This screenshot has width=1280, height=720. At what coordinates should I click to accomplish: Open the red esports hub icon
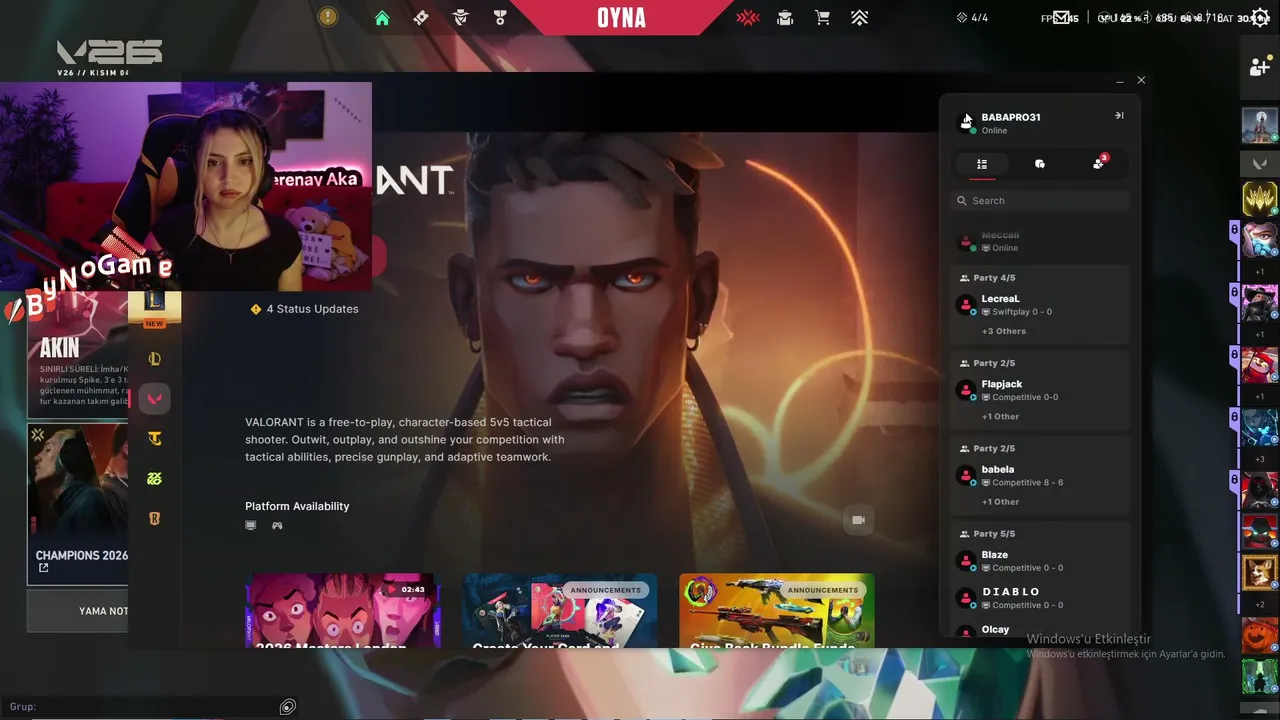coord(748,17)
